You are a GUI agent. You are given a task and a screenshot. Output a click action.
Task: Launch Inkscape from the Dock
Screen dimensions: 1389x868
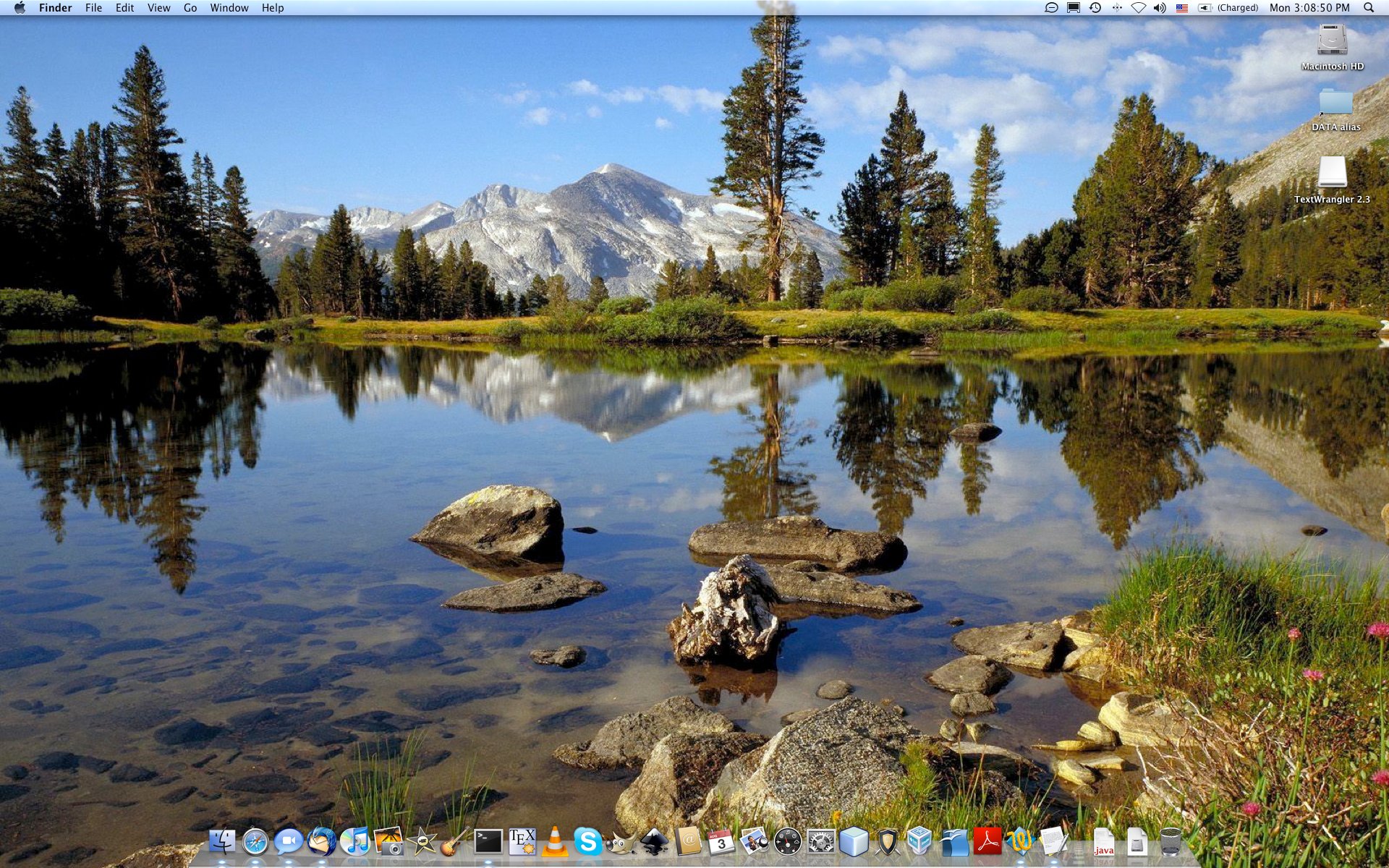pos(655,842)
